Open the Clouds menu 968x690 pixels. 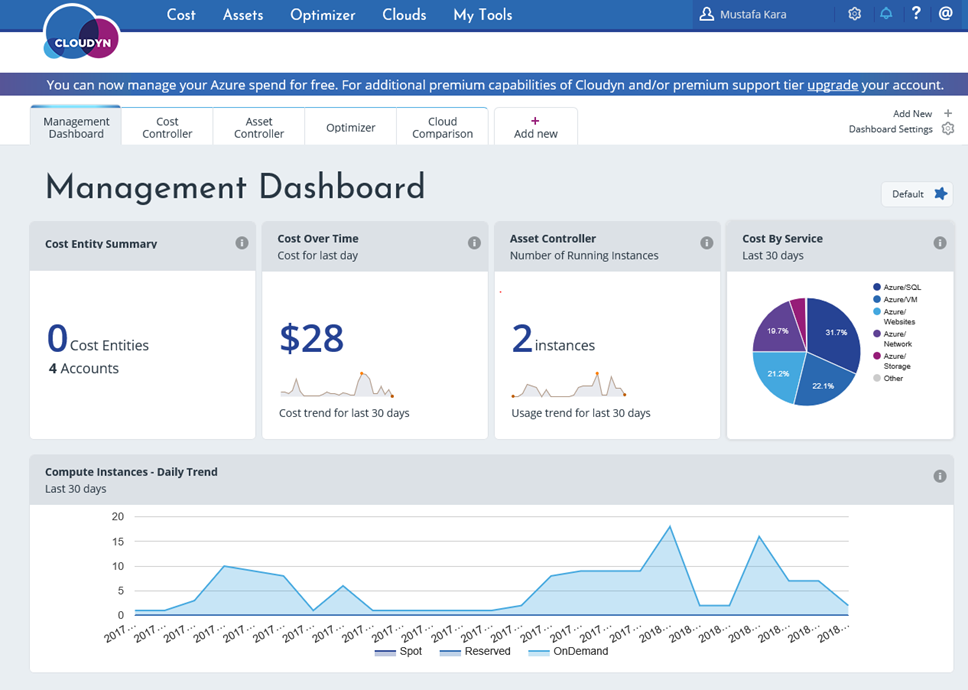pos(404,15)
